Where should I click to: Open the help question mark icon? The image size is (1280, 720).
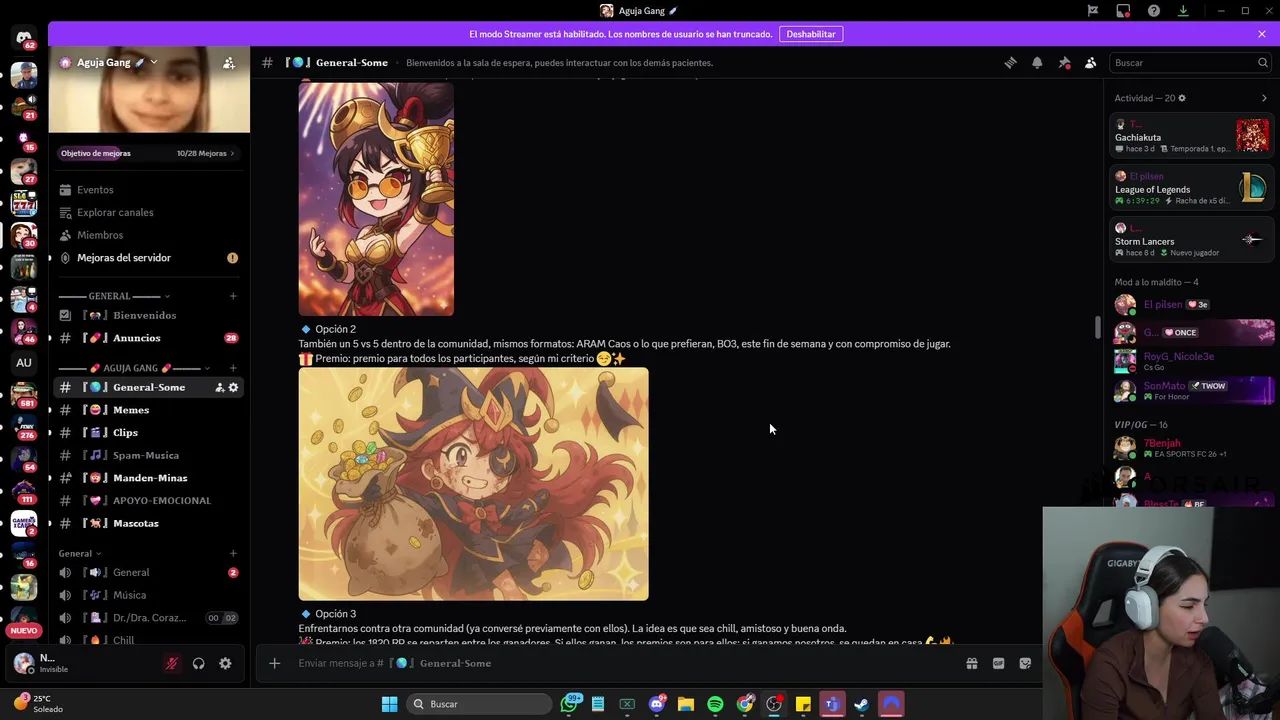coord(1153,11)
